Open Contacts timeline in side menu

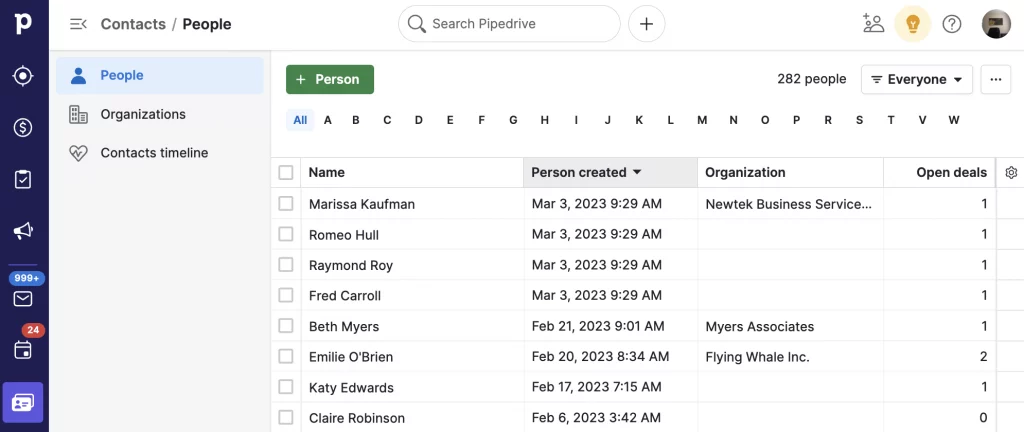click(154, 153)
